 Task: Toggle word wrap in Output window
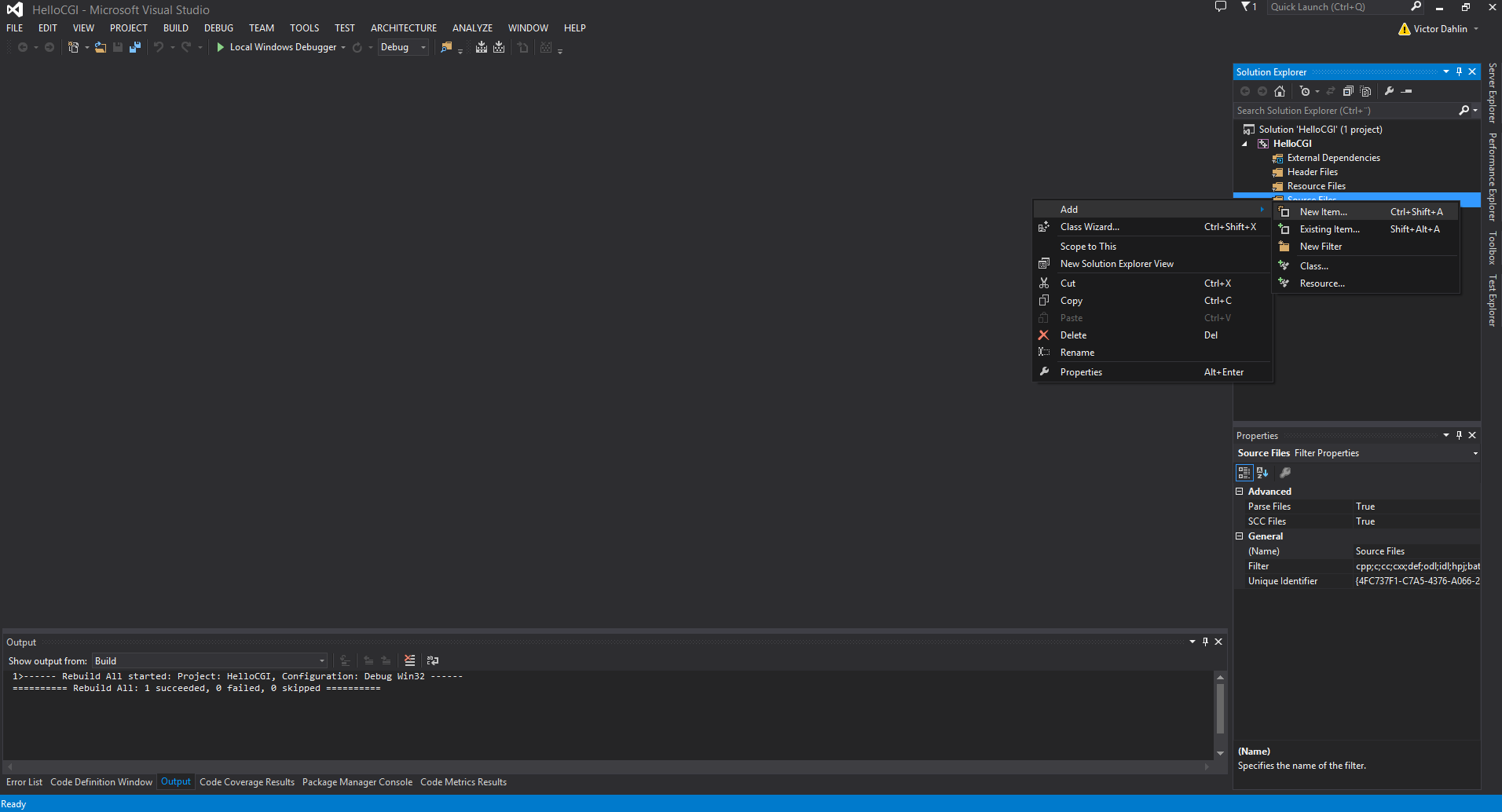(x=433, y=660)
